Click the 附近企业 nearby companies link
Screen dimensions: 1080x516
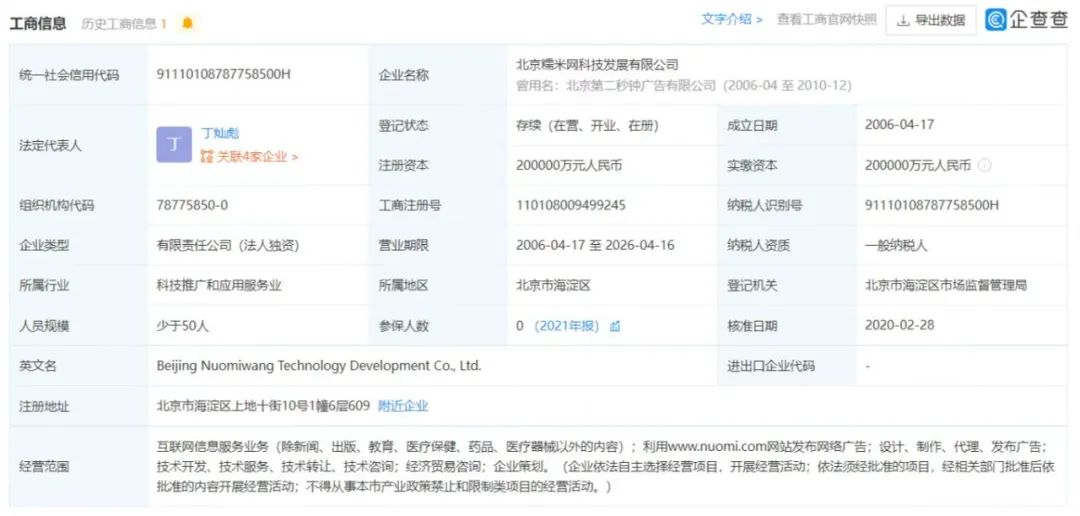click(403, 406)
